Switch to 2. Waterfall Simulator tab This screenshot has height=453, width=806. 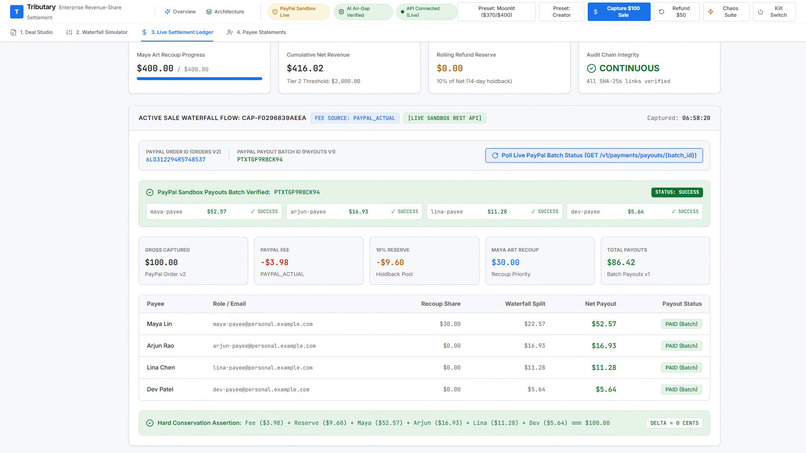click(x=97, y=32)
